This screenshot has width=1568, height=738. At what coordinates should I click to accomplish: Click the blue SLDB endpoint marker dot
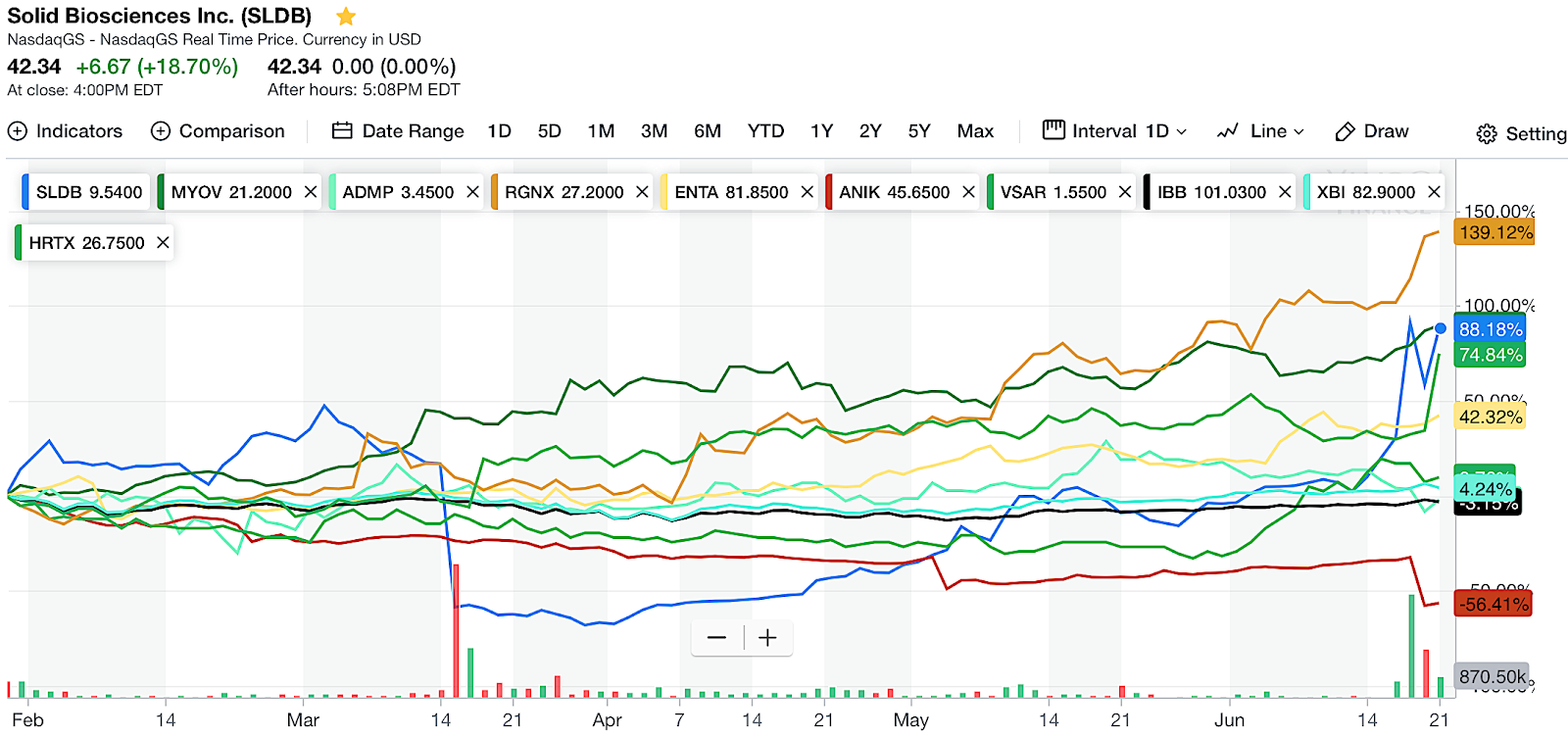(1441, 328)
